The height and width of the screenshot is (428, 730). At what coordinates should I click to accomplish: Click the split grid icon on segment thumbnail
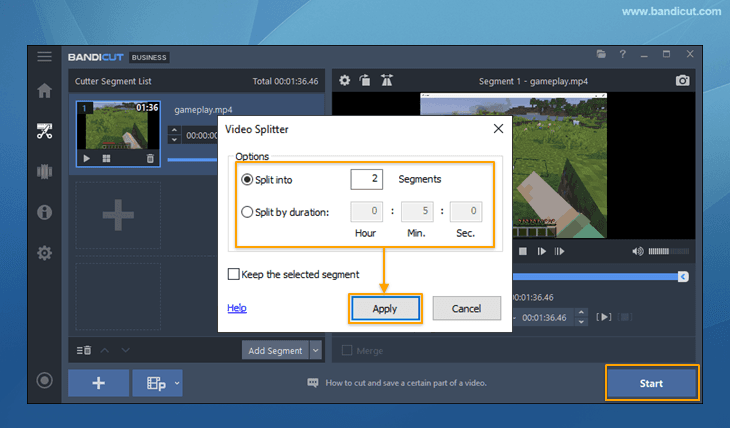coord(106,158)
